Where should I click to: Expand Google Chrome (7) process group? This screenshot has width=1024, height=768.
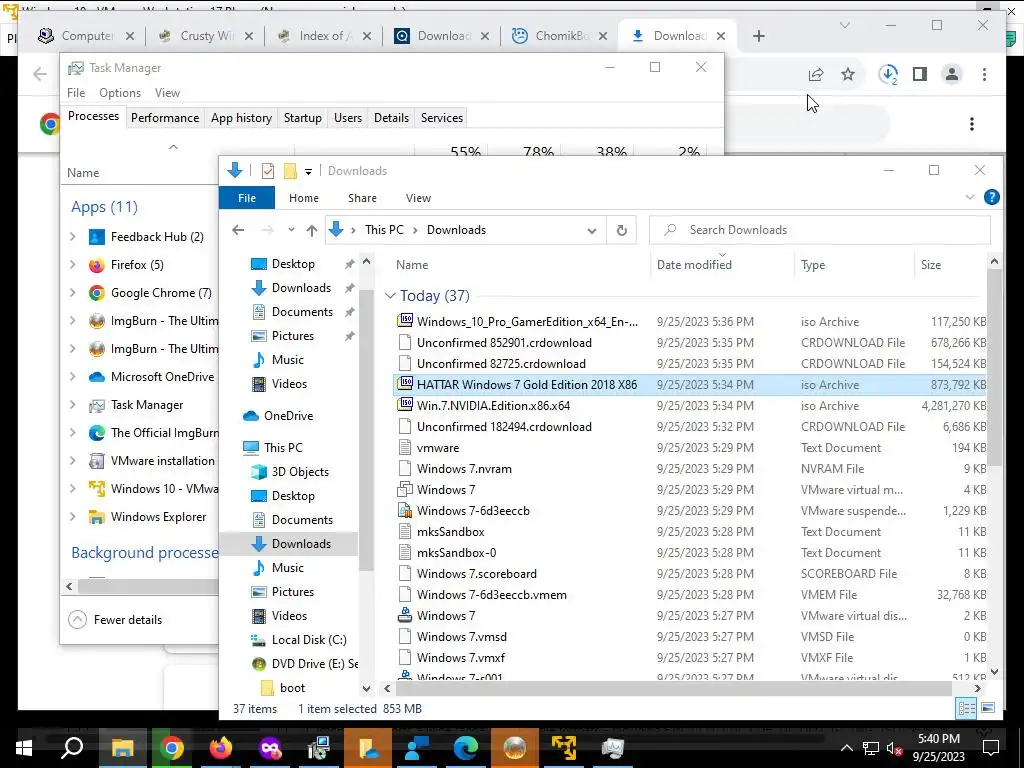(x=72, y=293)
